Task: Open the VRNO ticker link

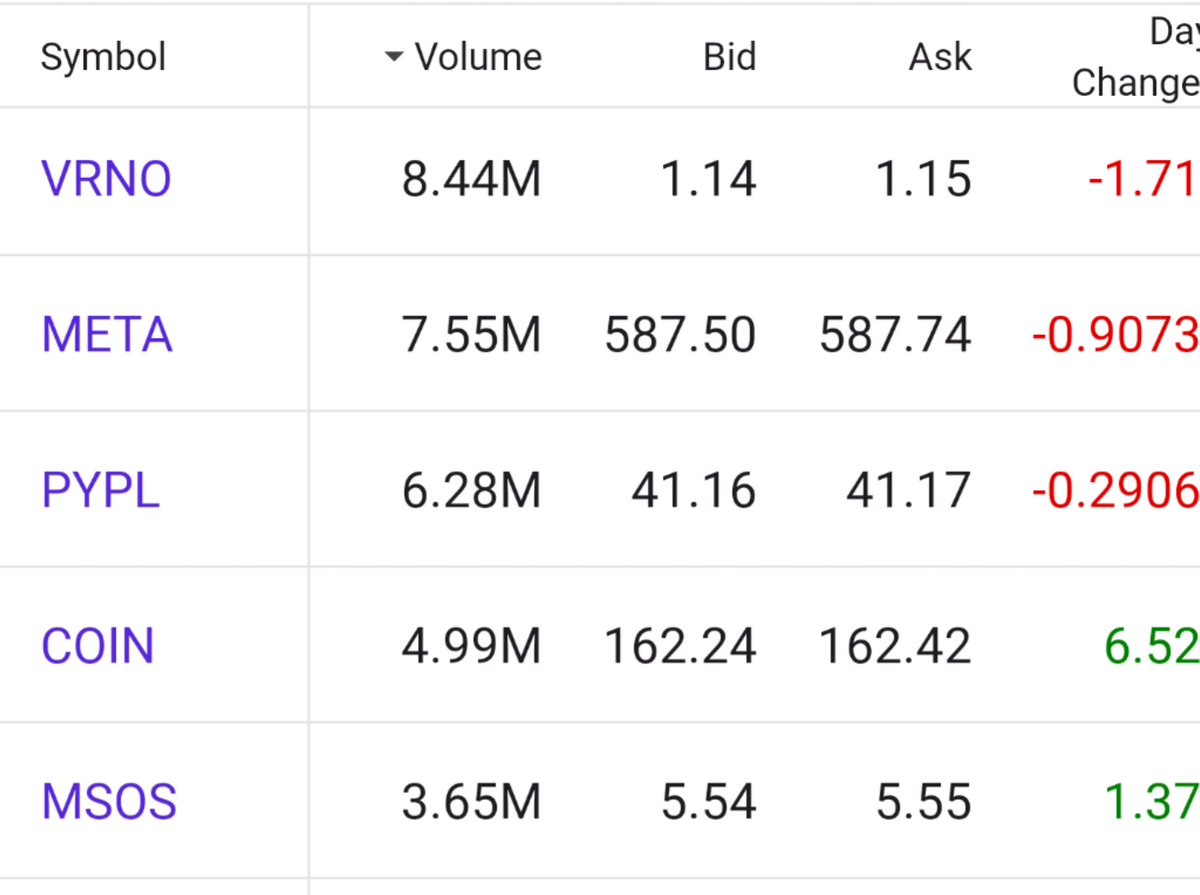Action: 106,180
